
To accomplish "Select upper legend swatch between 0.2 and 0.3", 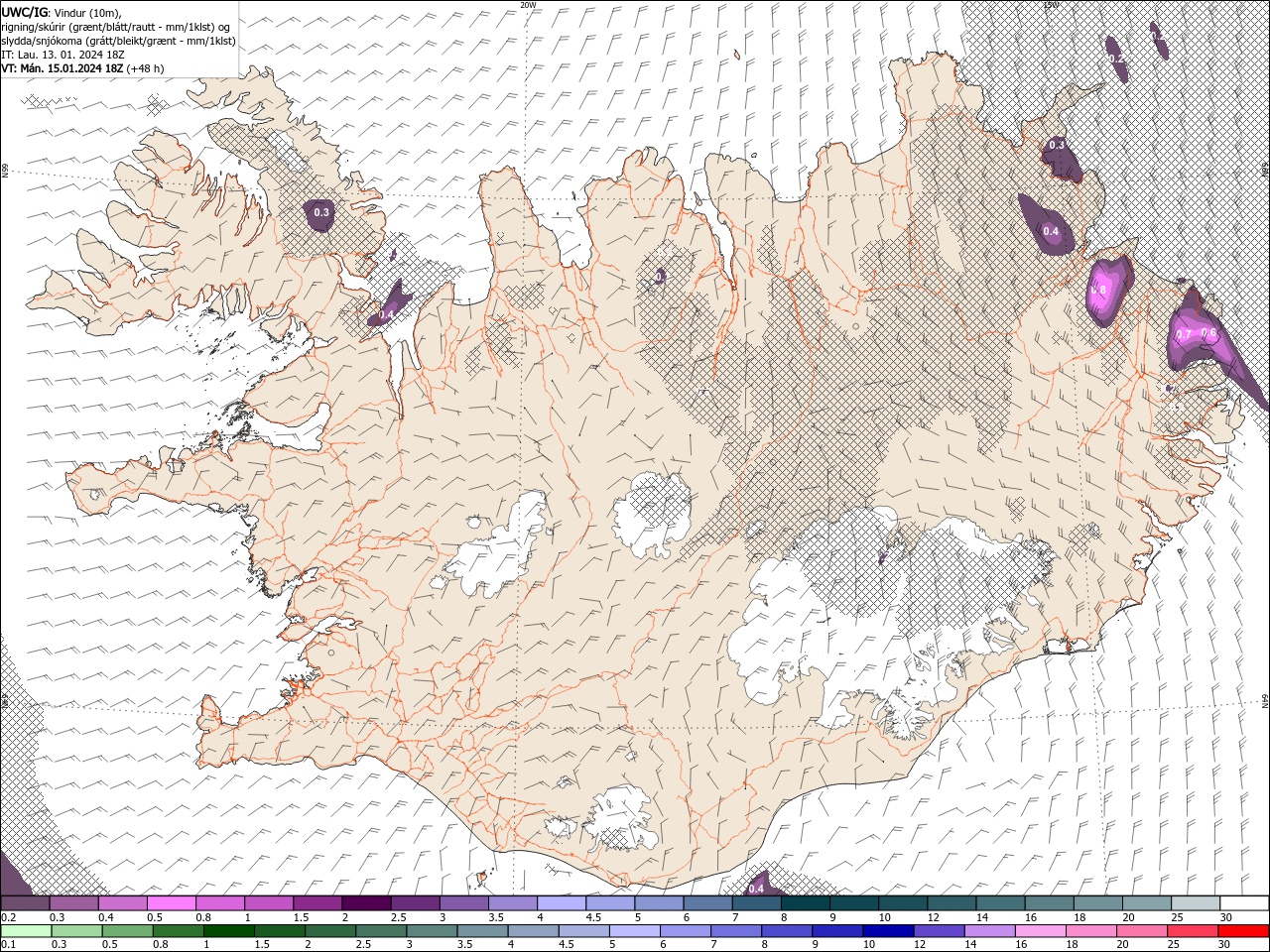I will point(25,902).
